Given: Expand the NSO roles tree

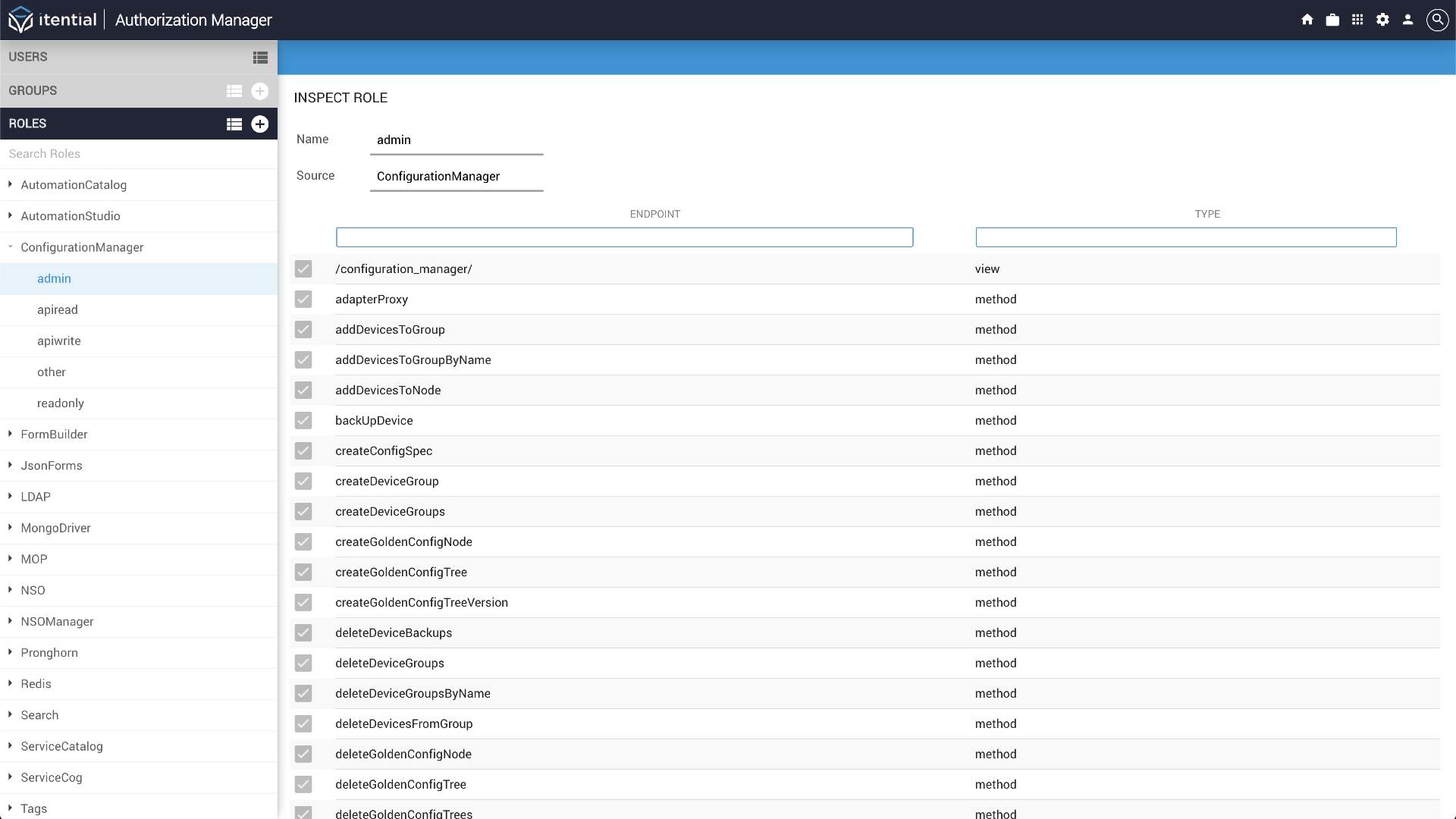Looking at the screenshot, I should tap(10, 589).
